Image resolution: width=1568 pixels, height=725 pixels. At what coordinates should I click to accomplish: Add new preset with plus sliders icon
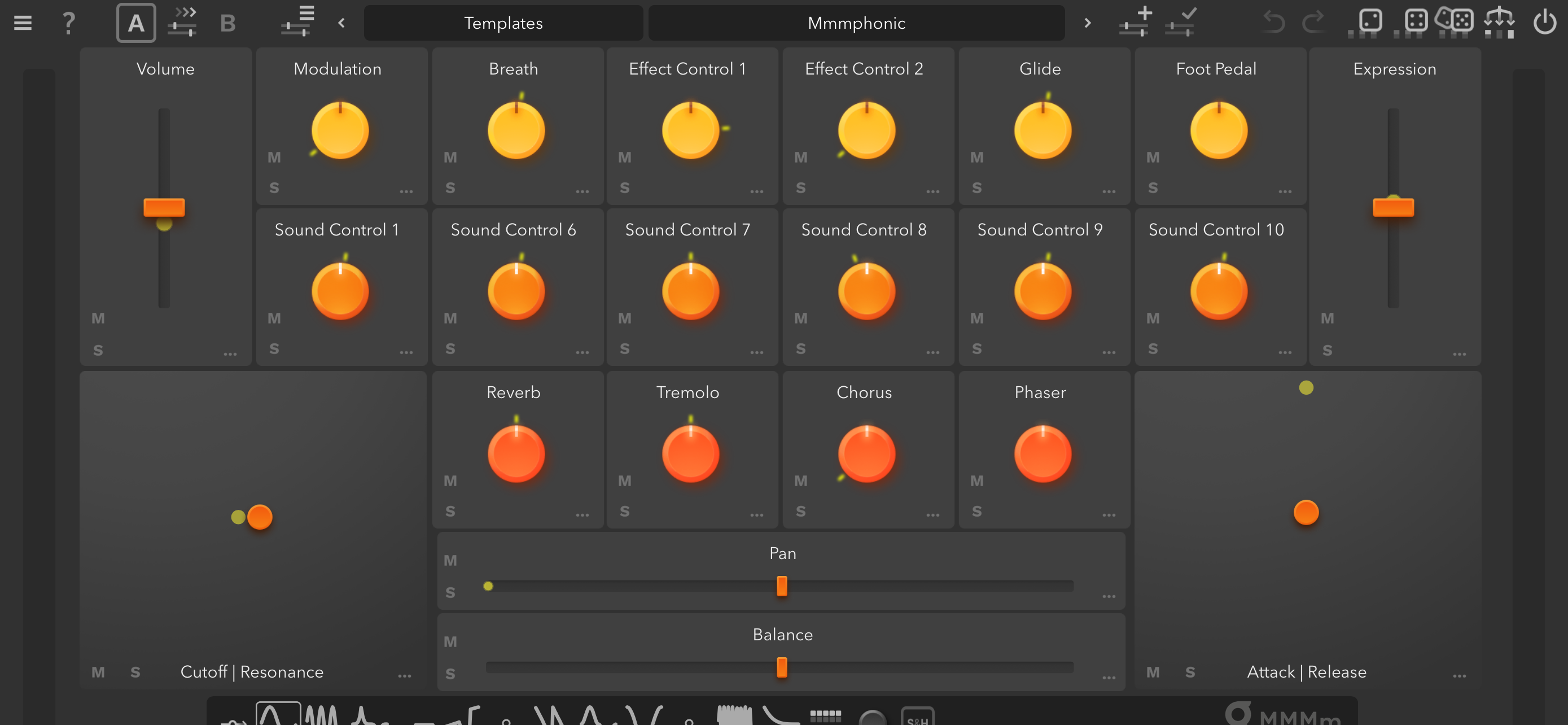pos(1136,22)
